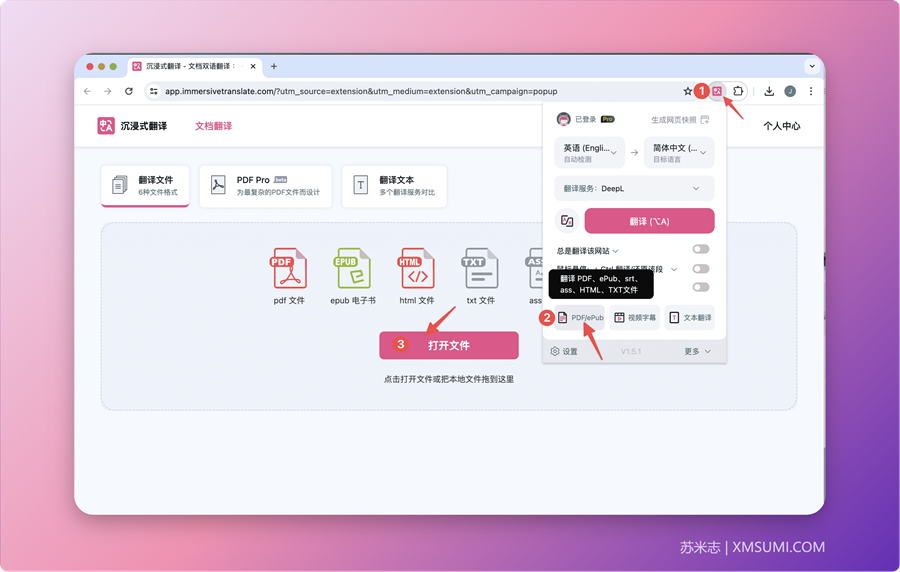Go back in browser history
This screenshot has width=900, height=572.
tap(87, 91)
